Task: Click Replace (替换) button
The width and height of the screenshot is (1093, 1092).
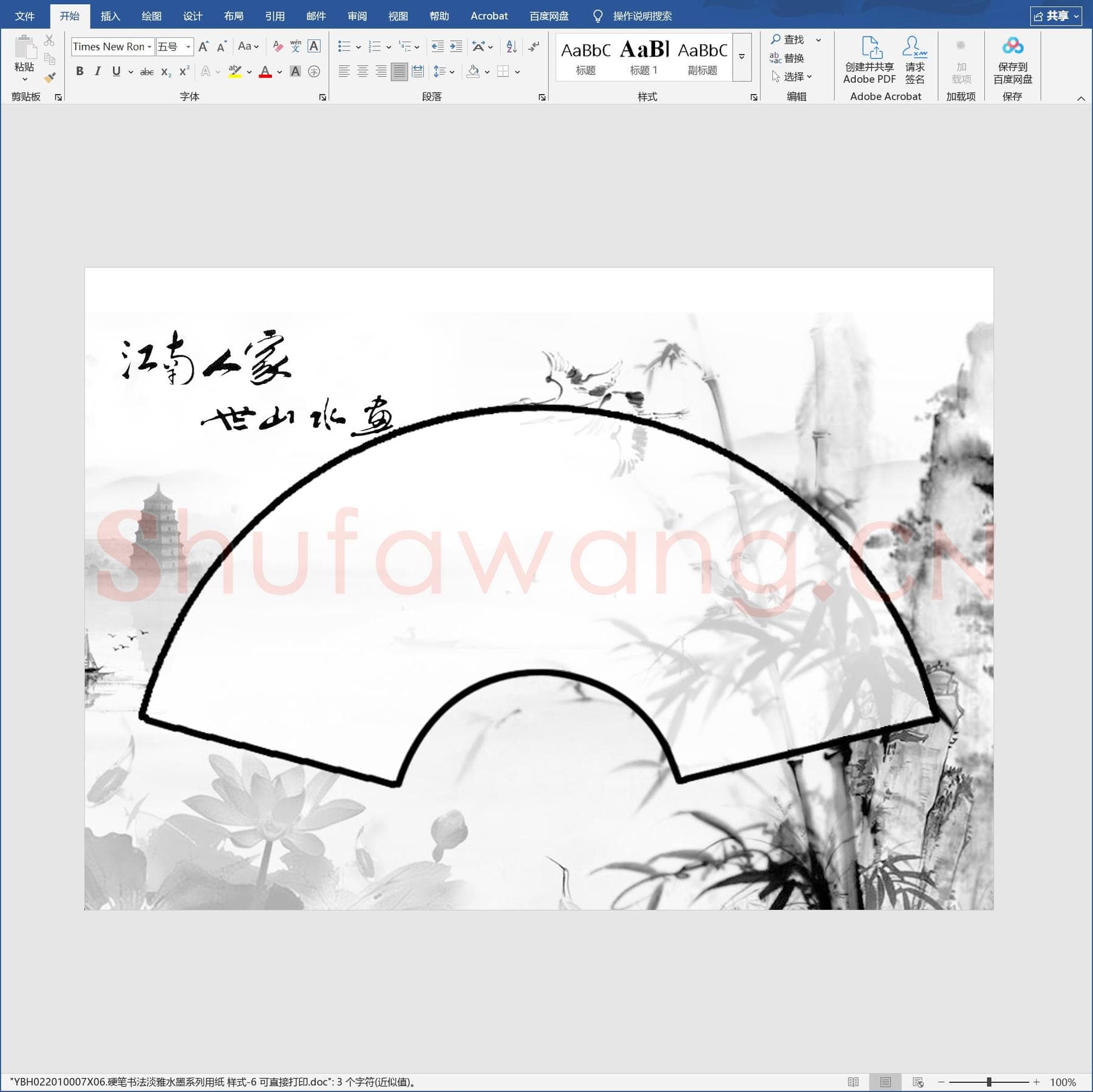Action: pos(787,58)
